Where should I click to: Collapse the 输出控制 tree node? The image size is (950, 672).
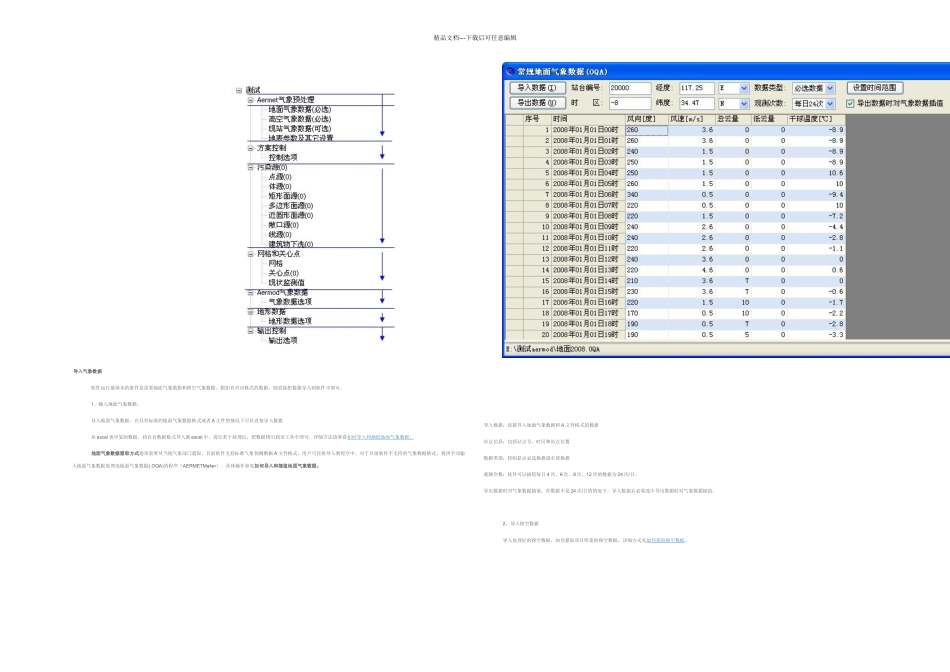click(x=250, y=331)
